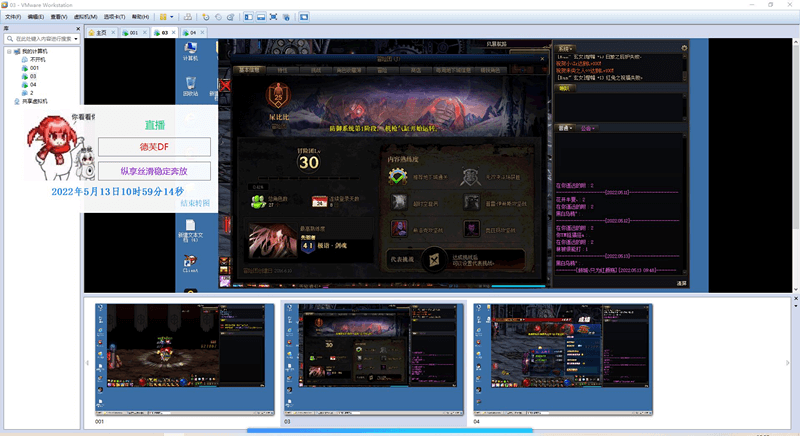This screenshot has width=800, height=436.
Task: Toggle the library panel view icon
Action: tap(248, 17)
